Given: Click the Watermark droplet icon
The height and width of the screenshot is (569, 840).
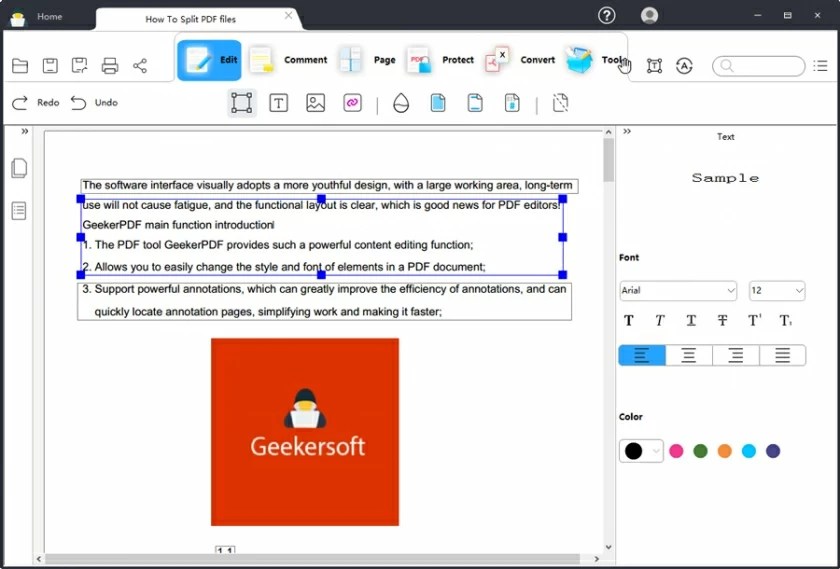Looking at the screenshot, I should [401, 103].
